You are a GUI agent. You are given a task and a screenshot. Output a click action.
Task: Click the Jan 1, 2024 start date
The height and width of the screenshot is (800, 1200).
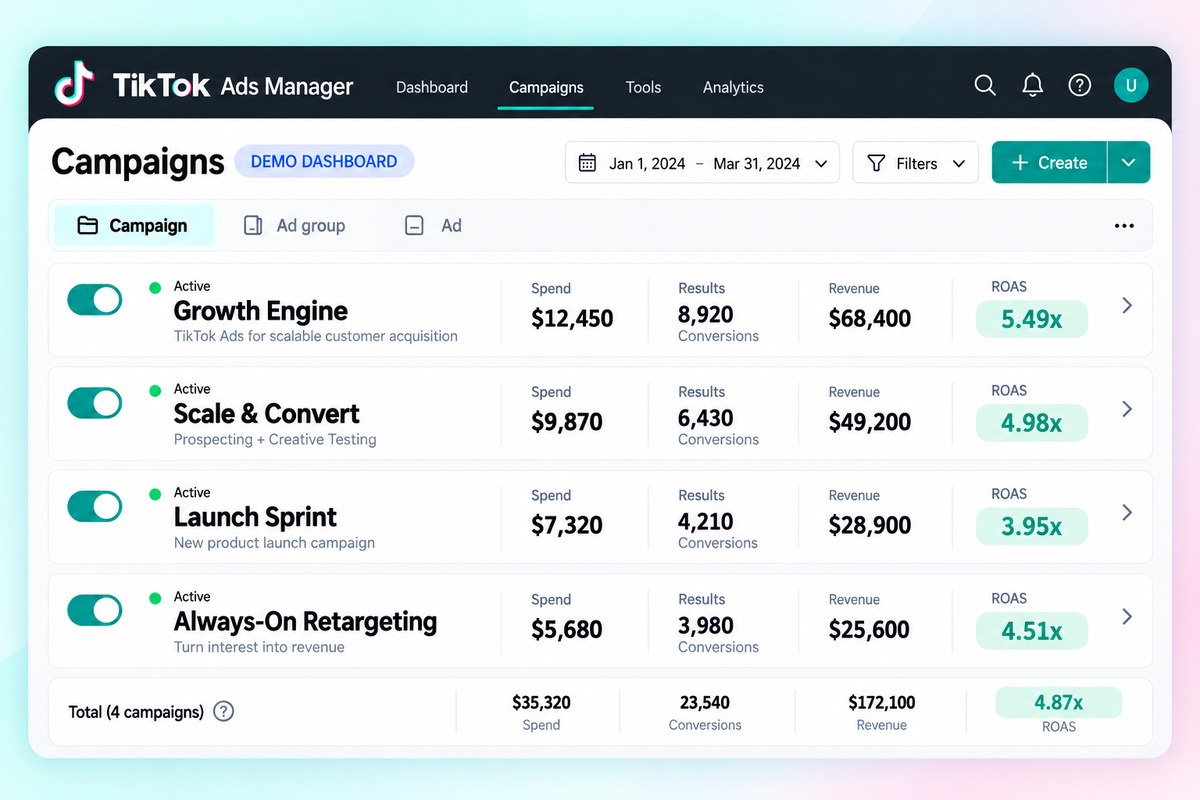(647, 163)
